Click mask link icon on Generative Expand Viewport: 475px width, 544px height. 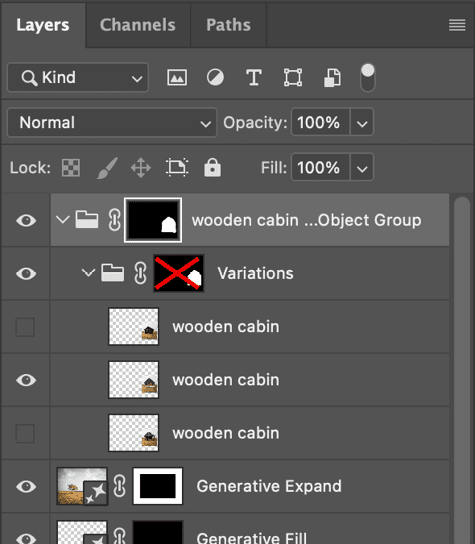pyautogui.click(x=119, y=486)
